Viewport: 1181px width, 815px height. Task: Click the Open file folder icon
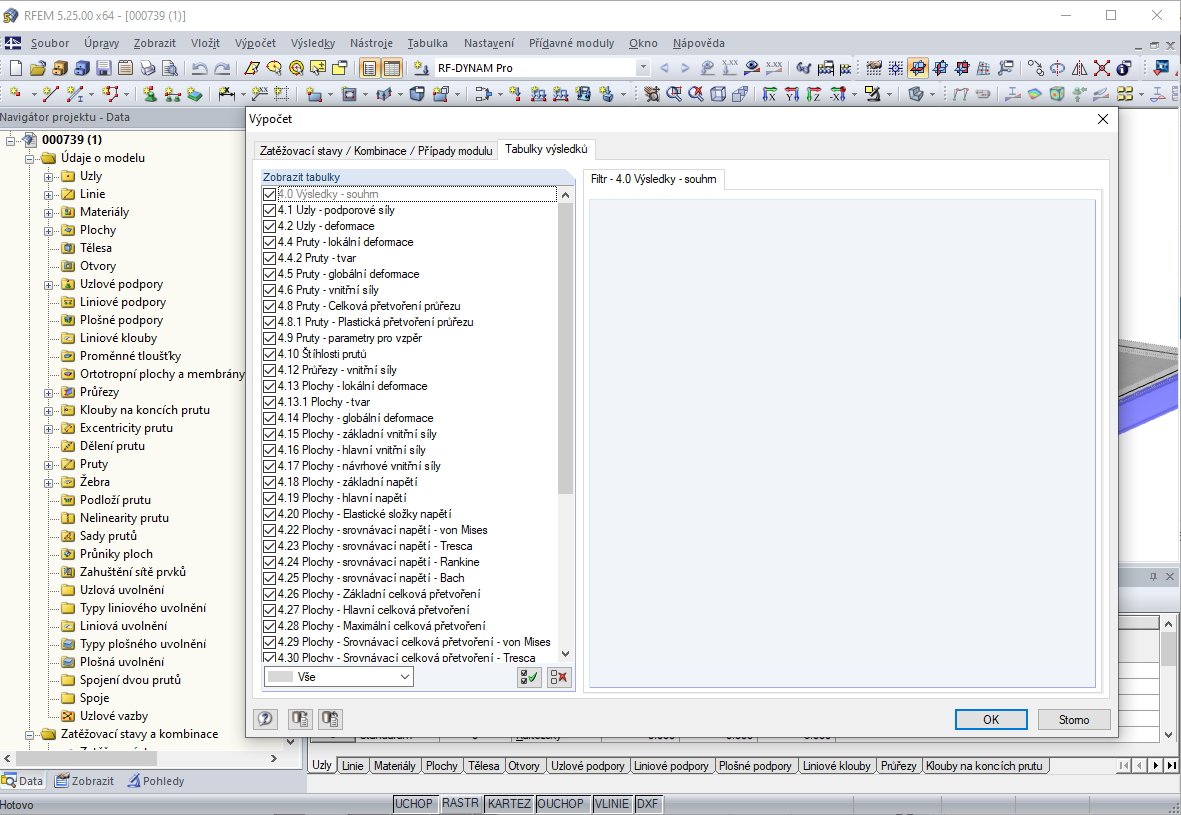coord(38,68)
